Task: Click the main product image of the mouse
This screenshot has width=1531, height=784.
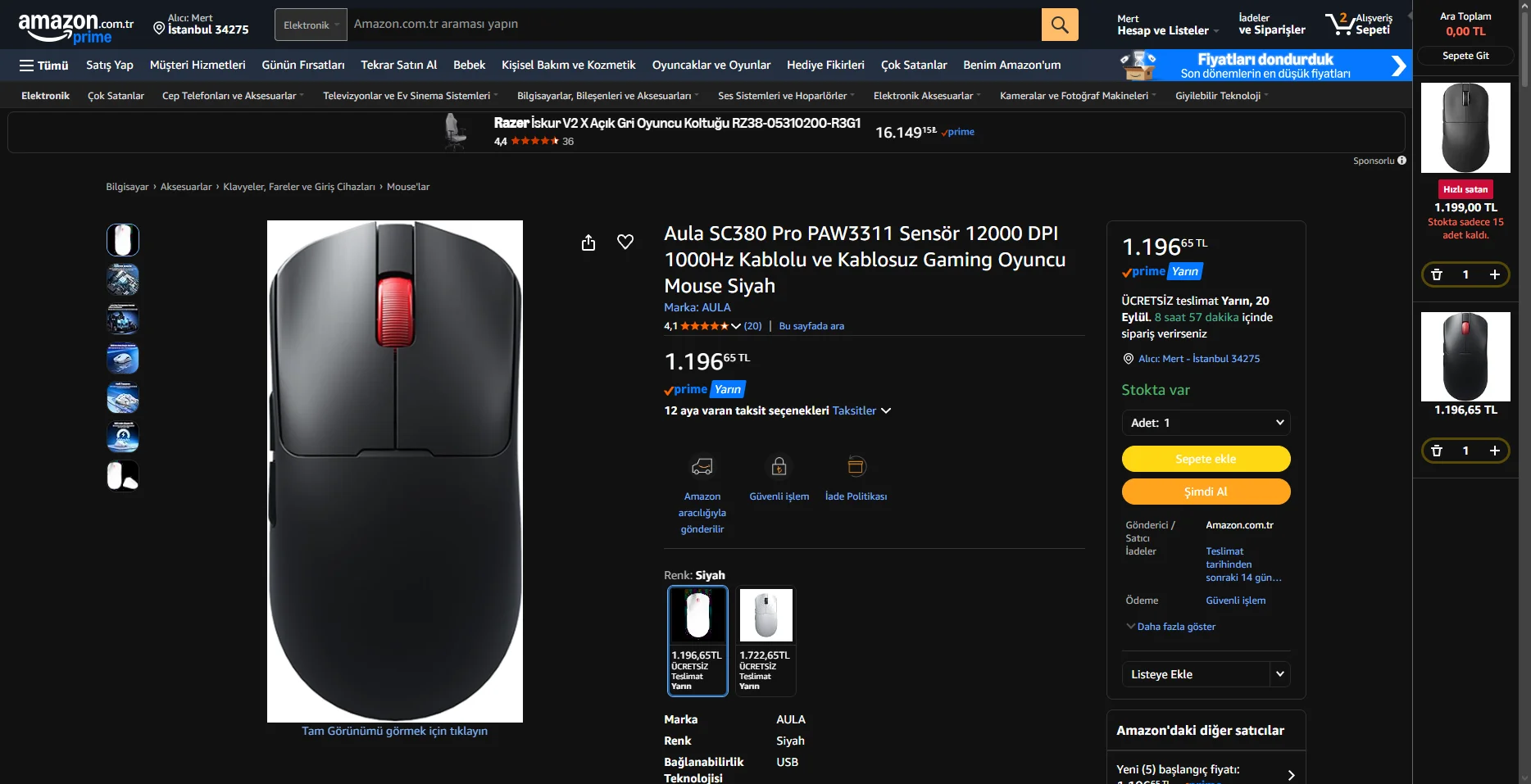Action: tap(395, 471)
